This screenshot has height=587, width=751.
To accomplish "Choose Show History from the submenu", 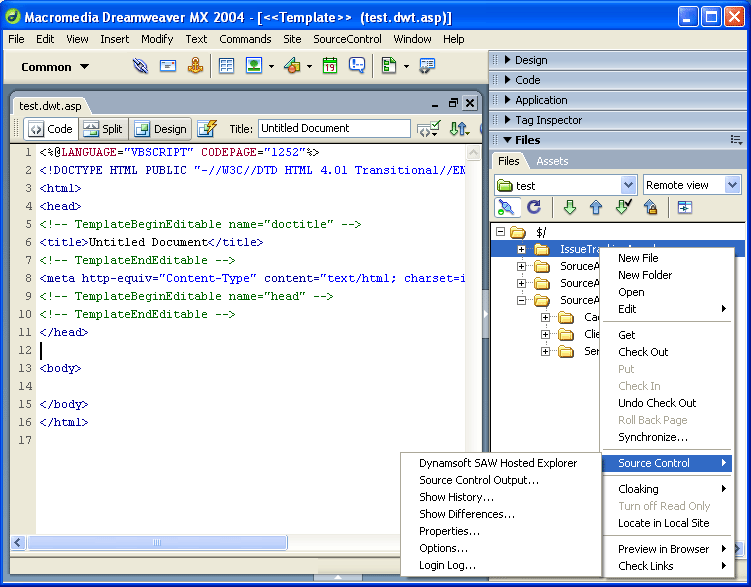I will click(x=456, y=497).
